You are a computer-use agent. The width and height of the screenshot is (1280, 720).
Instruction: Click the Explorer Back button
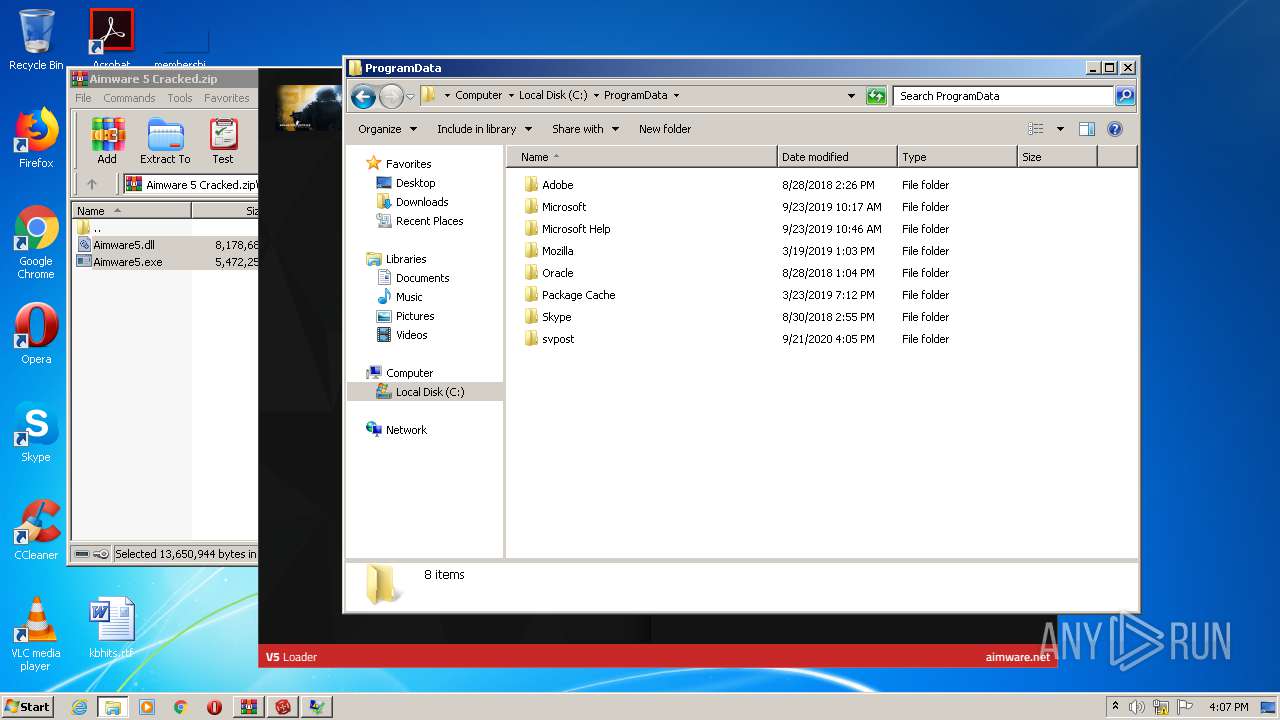tap(363, 96)
